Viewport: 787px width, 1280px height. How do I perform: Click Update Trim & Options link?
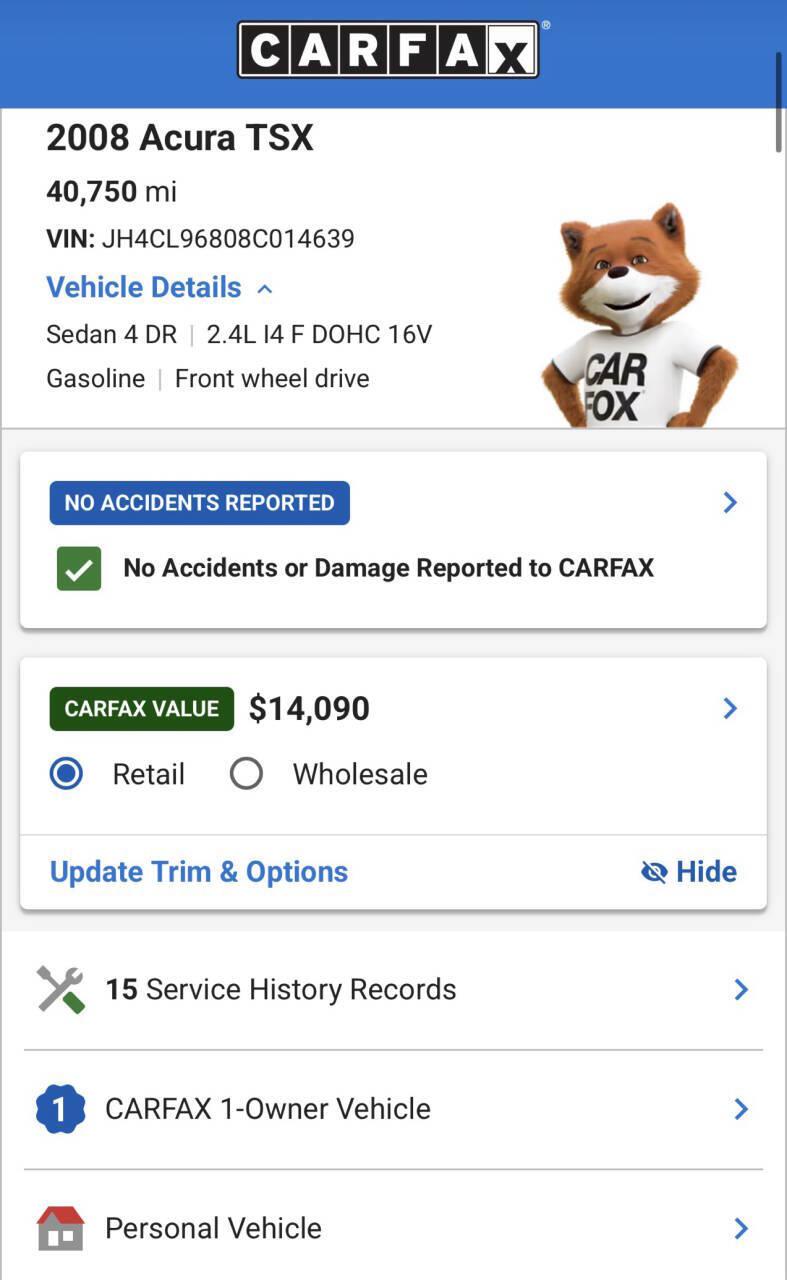[x=199, y=872]
